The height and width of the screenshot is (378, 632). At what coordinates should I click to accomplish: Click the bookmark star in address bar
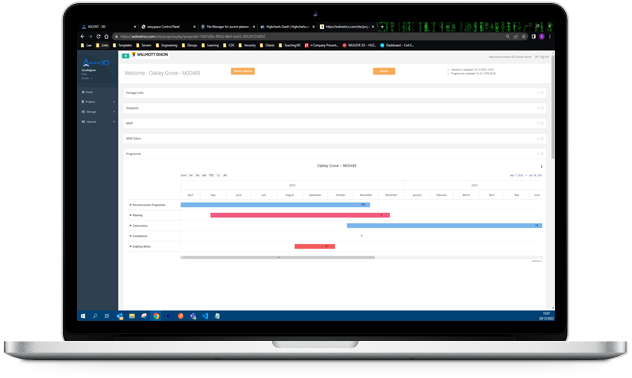pyautogui.click(x=524, y=36)
